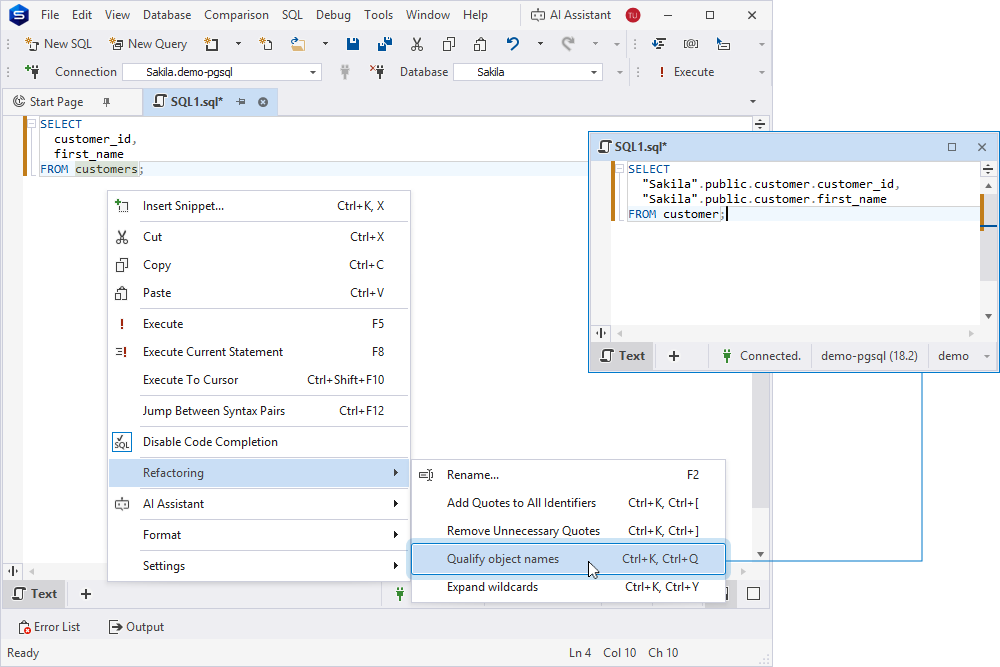Viewport: 1000px width, 667px height.
Task: Choose Jump Between Syntax Pairs
Action: click(x=258, y=411)
